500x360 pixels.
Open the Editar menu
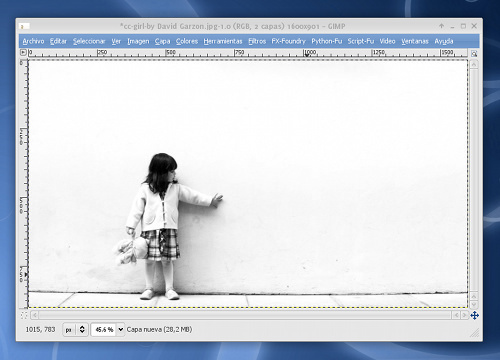tap(58, 41)
